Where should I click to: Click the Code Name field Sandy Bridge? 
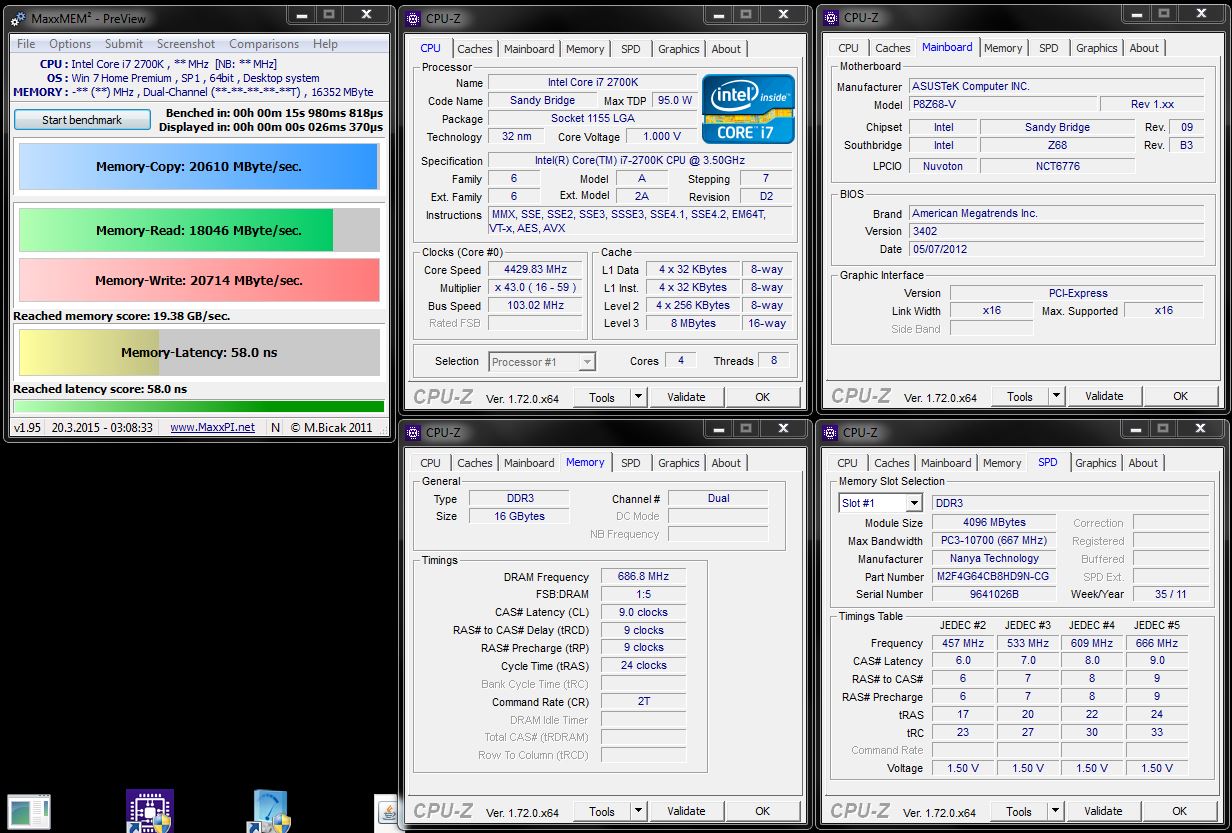(542, 101)
